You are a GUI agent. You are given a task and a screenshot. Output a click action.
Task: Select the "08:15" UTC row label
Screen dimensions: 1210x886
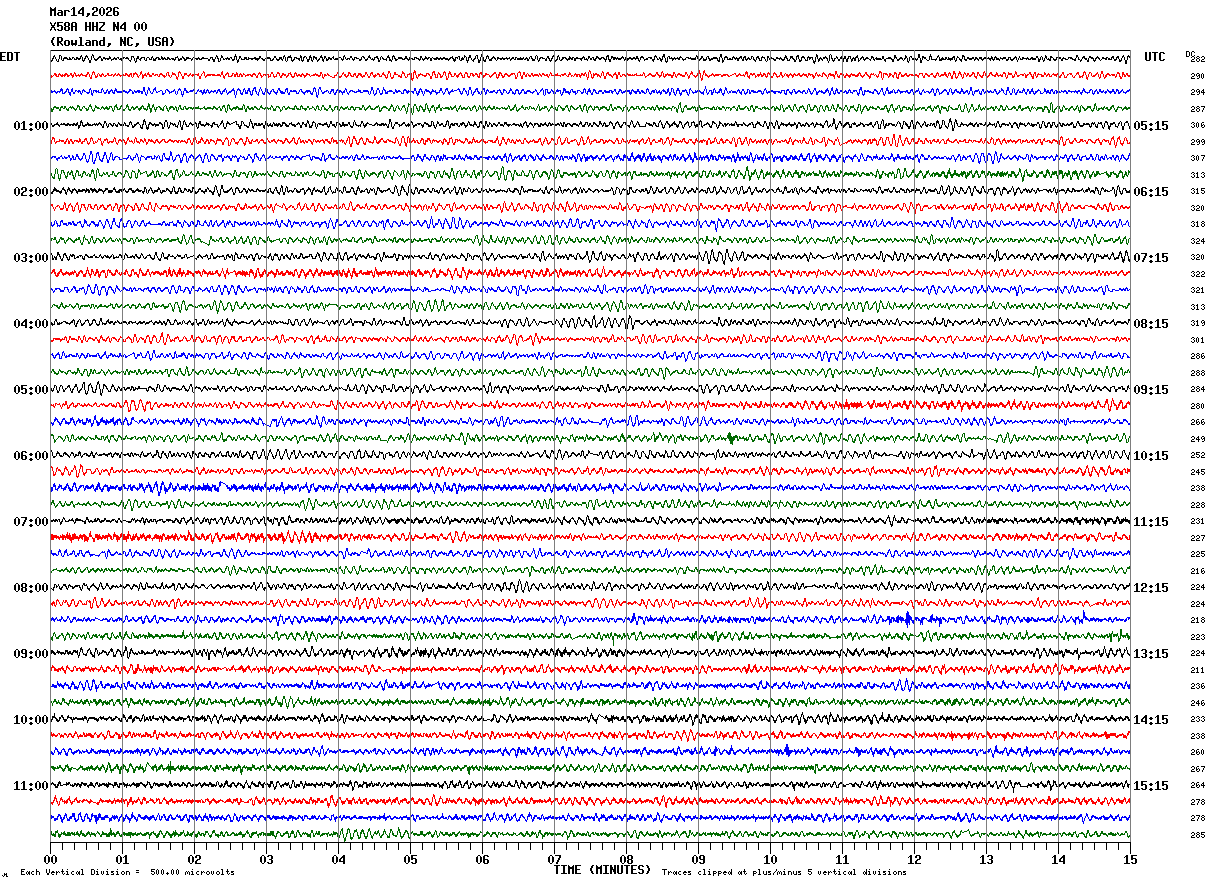pos(1151,324)
